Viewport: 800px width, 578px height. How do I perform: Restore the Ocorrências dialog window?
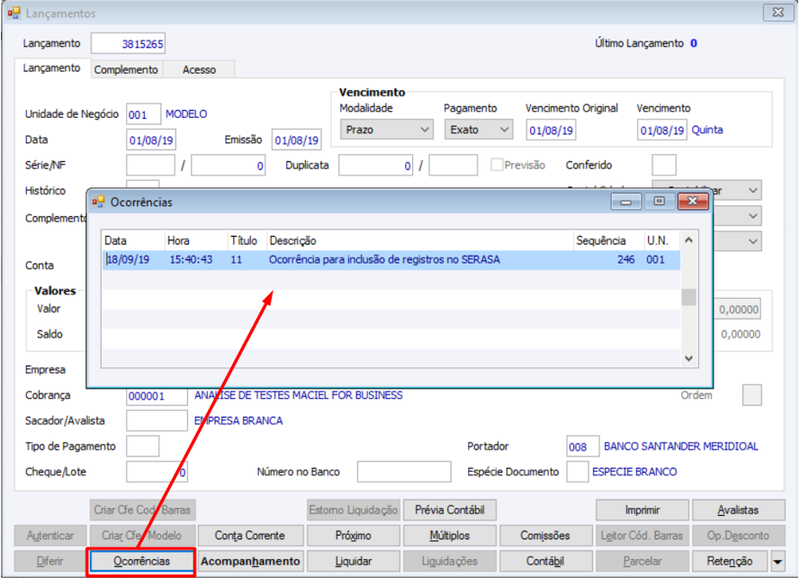[x=659, y=202]
